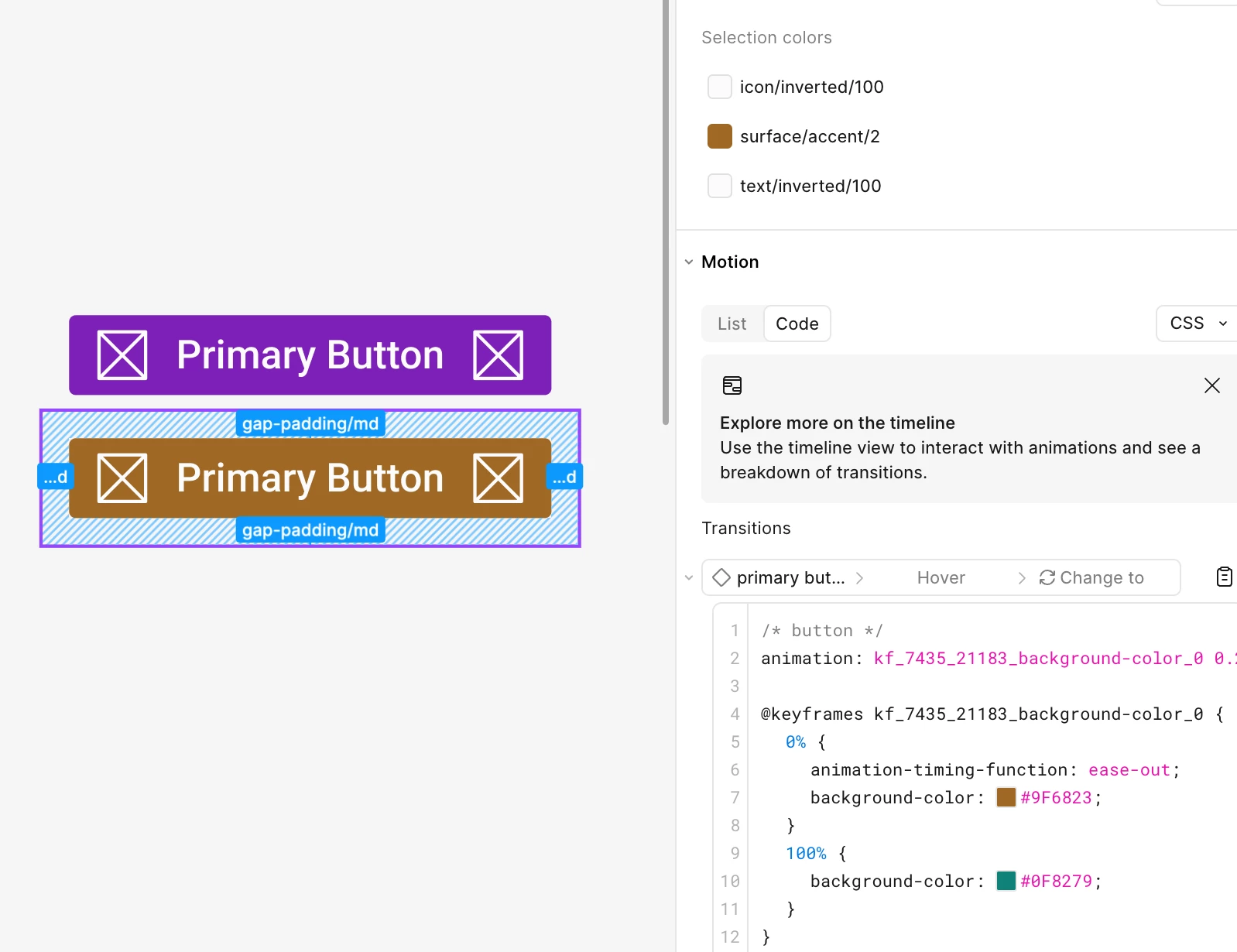Switch to the Code tab

click(x=797, y=324)
